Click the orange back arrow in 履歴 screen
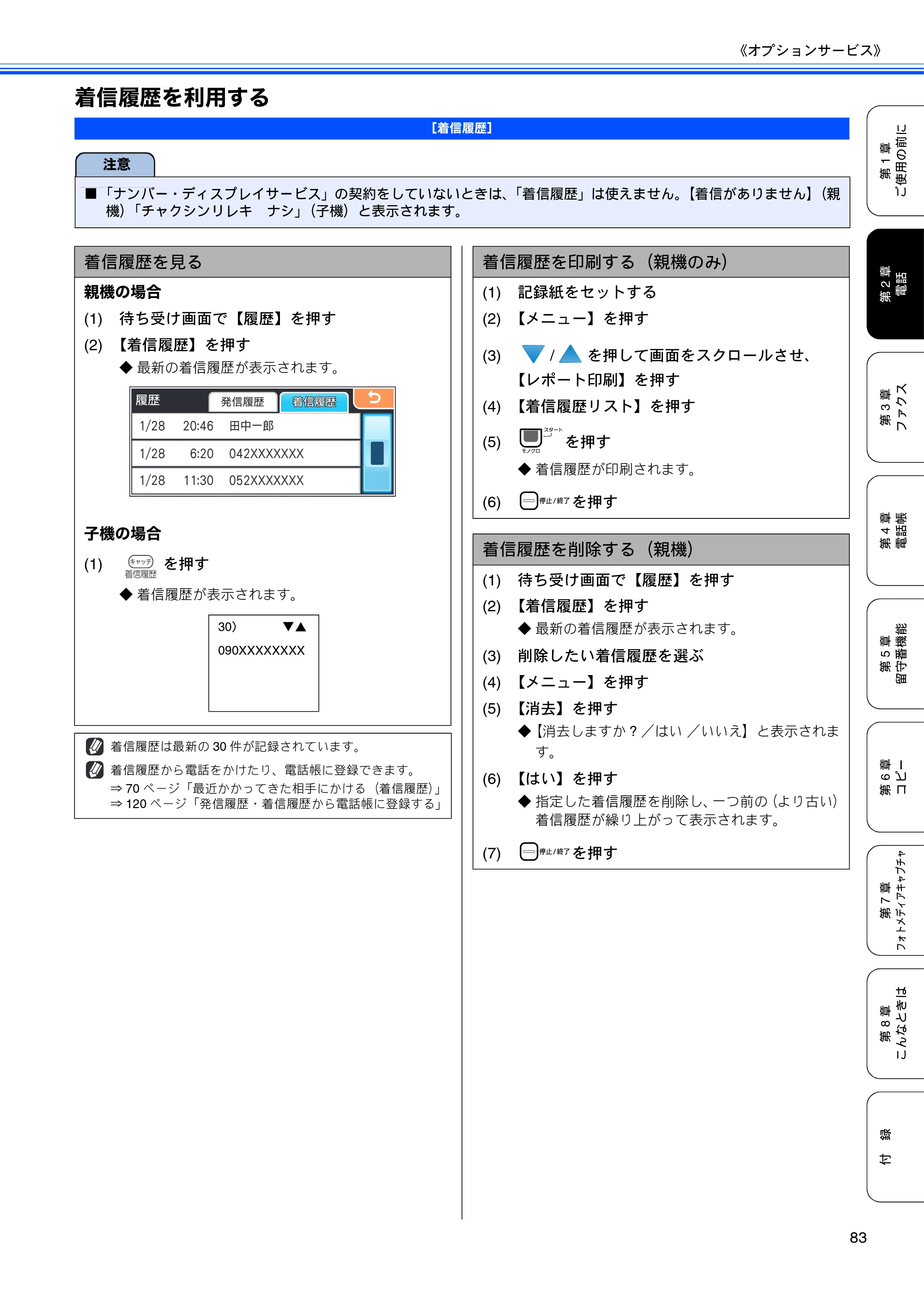 (374, 398)
